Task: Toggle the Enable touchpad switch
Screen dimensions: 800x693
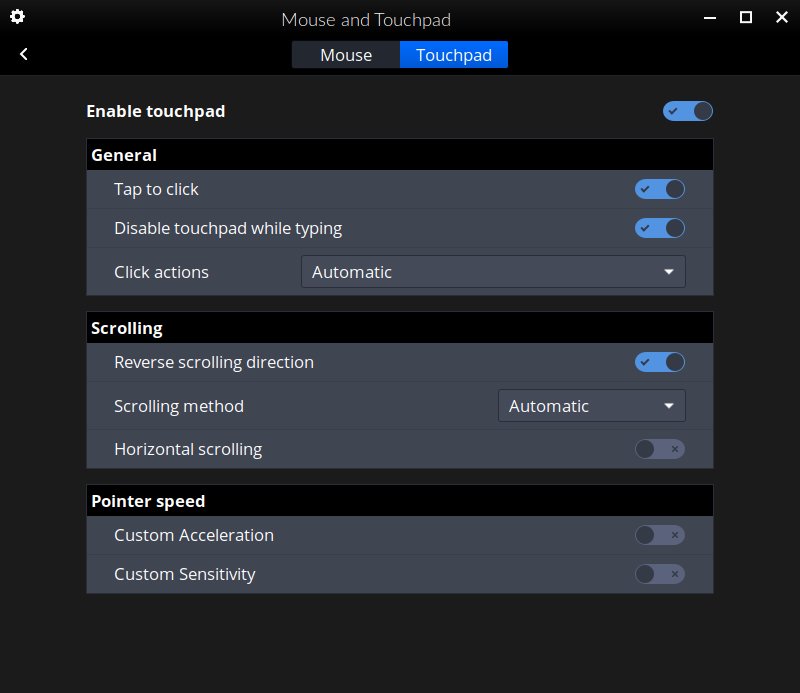Action: click(x=688, y=111)
